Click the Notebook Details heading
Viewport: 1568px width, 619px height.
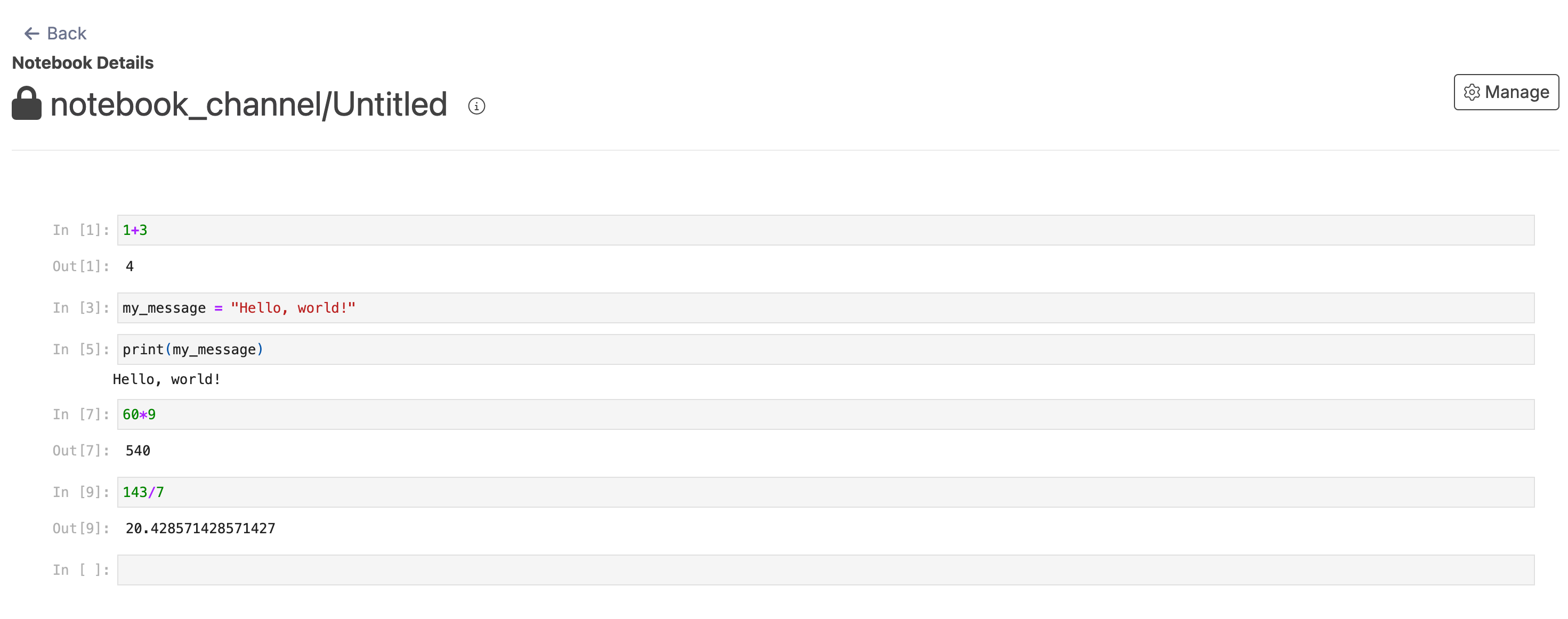coord(83,63)
